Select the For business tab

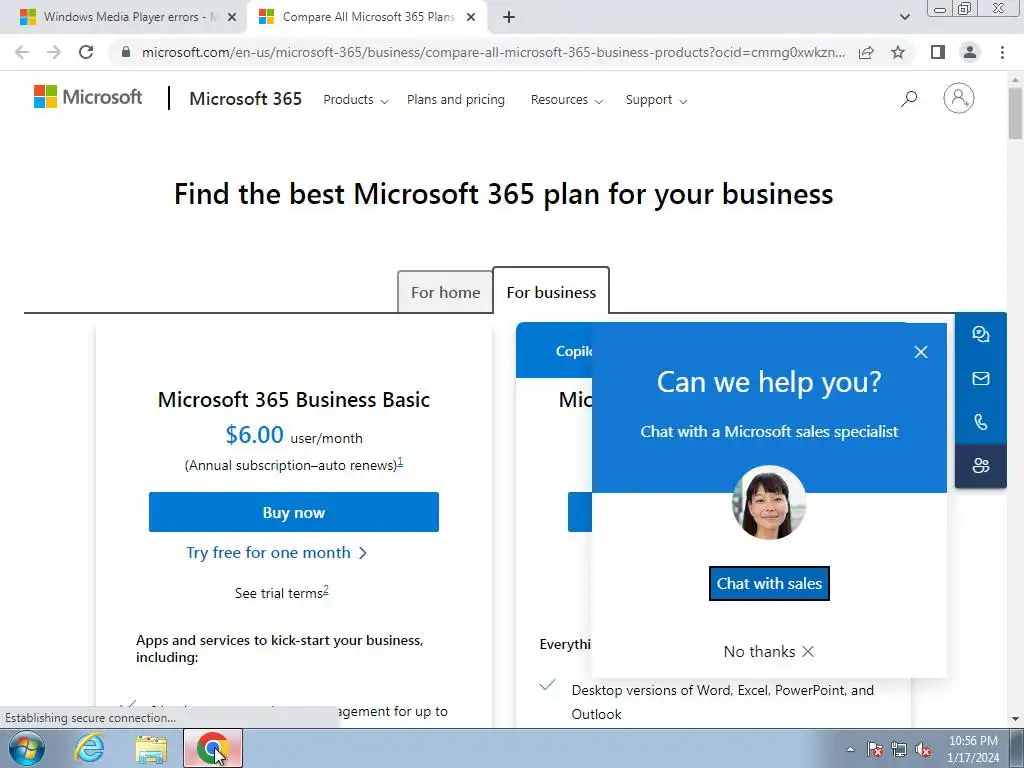click(551, 292)
